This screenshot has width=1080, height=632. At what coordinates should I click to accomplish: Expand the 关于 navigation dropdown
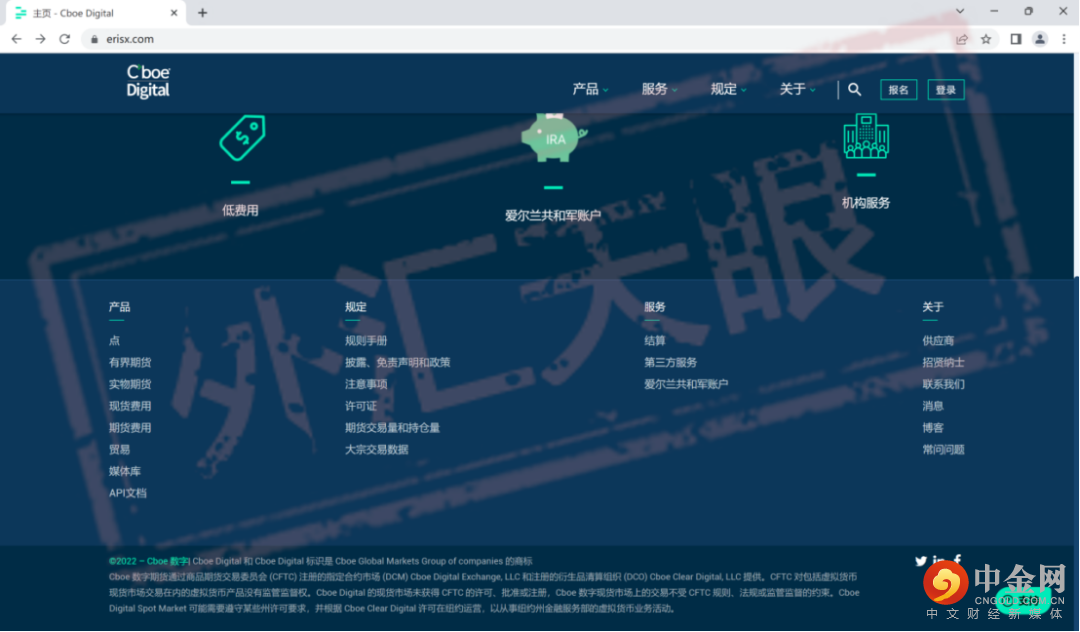point(794,89)
